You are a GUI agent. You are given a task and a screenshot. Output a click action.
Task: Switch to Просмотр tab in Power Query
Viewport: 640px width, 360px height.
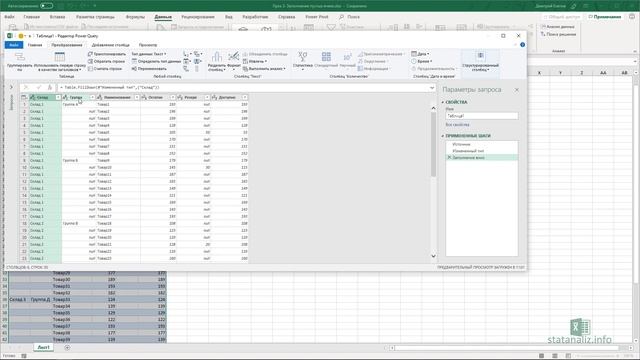(148, 45)
